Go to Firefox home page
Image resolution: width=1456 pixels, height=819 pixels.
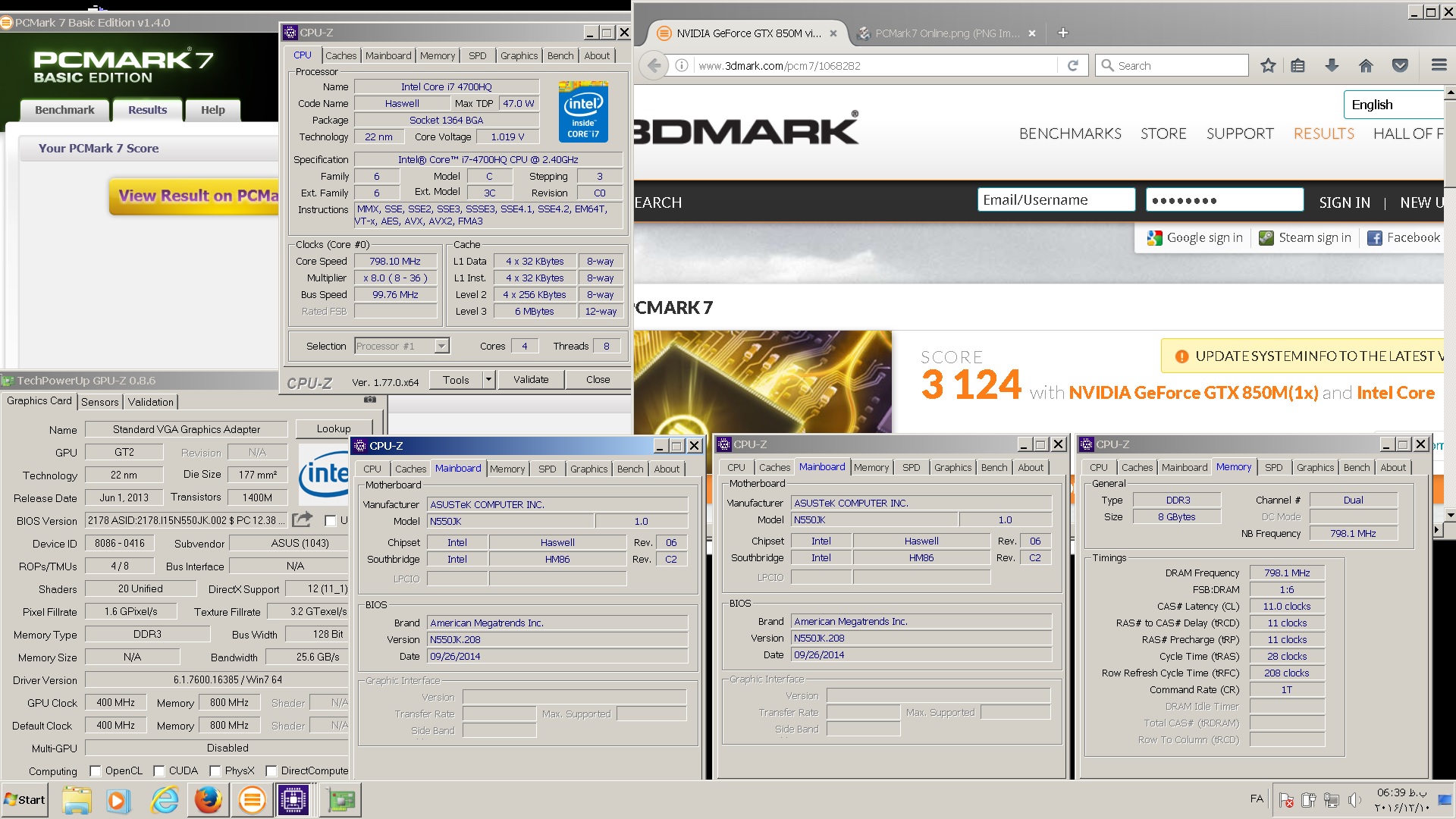(x=1366, y=66)
